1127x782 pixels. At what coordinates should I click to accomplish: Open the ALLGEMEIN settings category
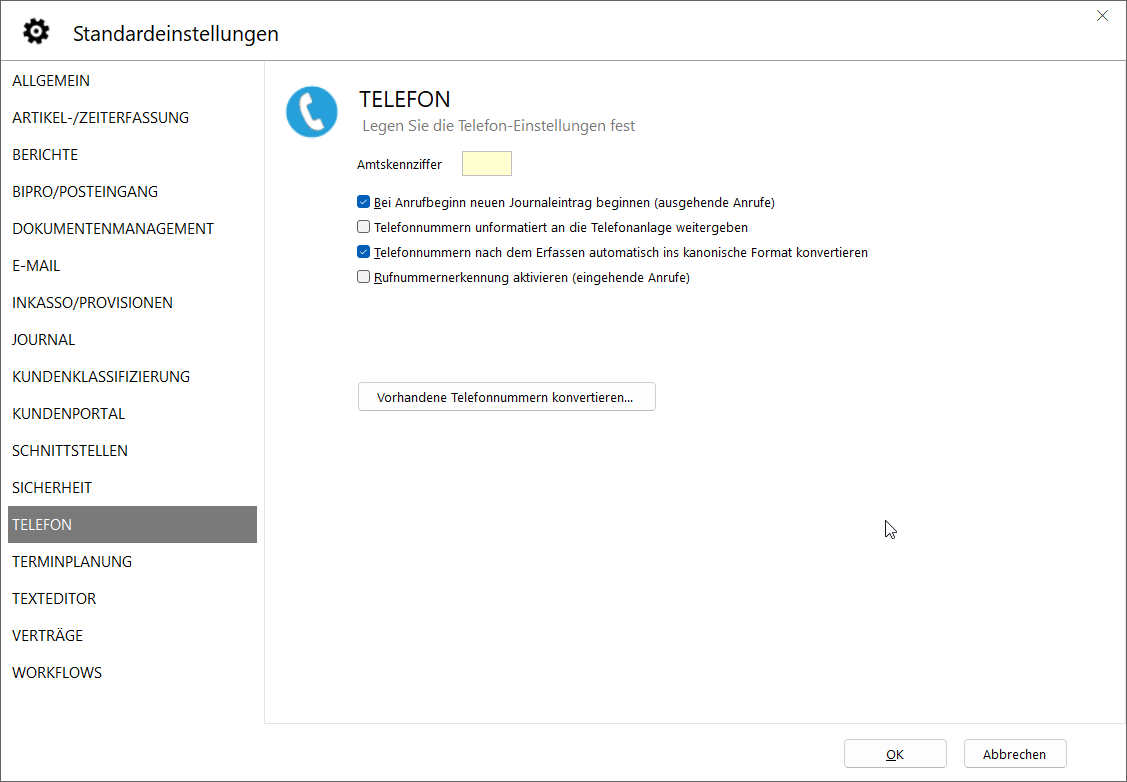click(51, 81)
